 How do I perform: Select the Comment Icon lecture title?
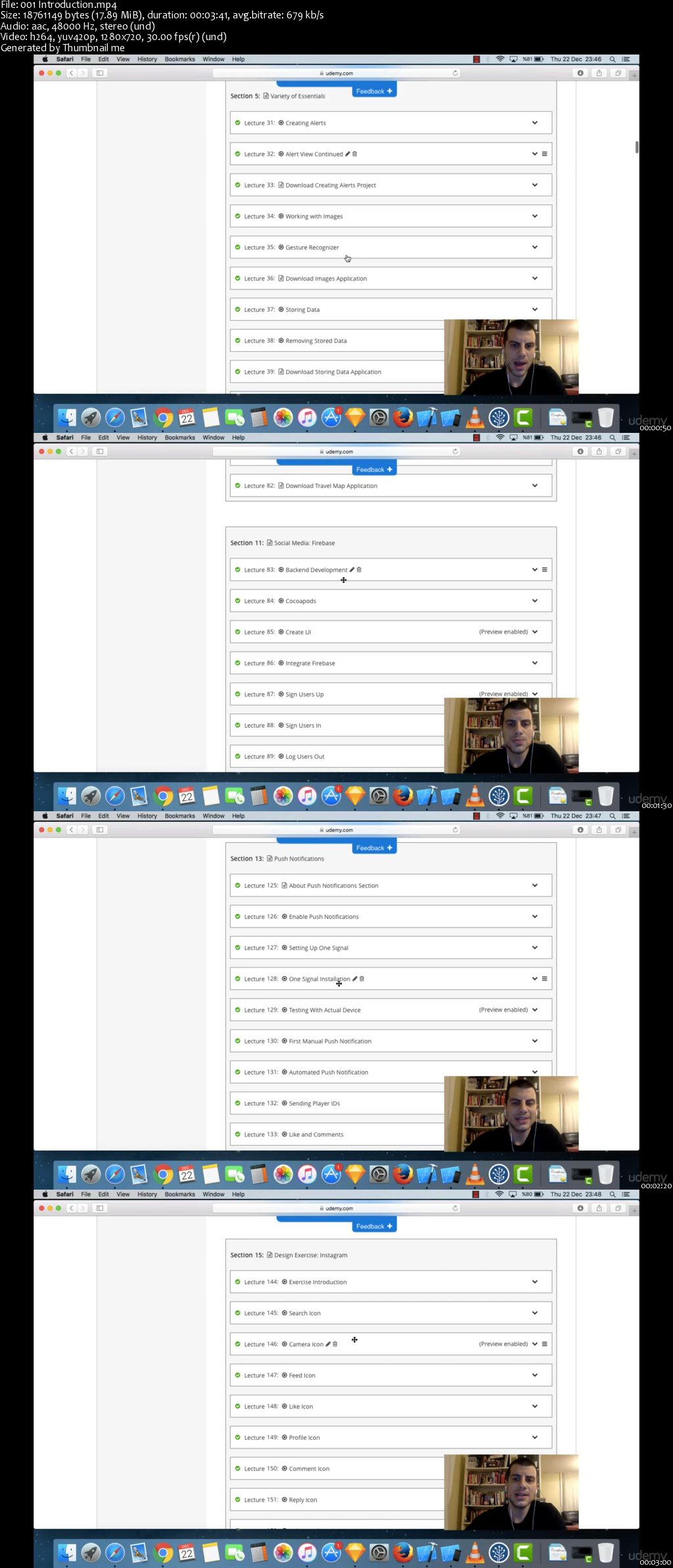coord(309,1469)
